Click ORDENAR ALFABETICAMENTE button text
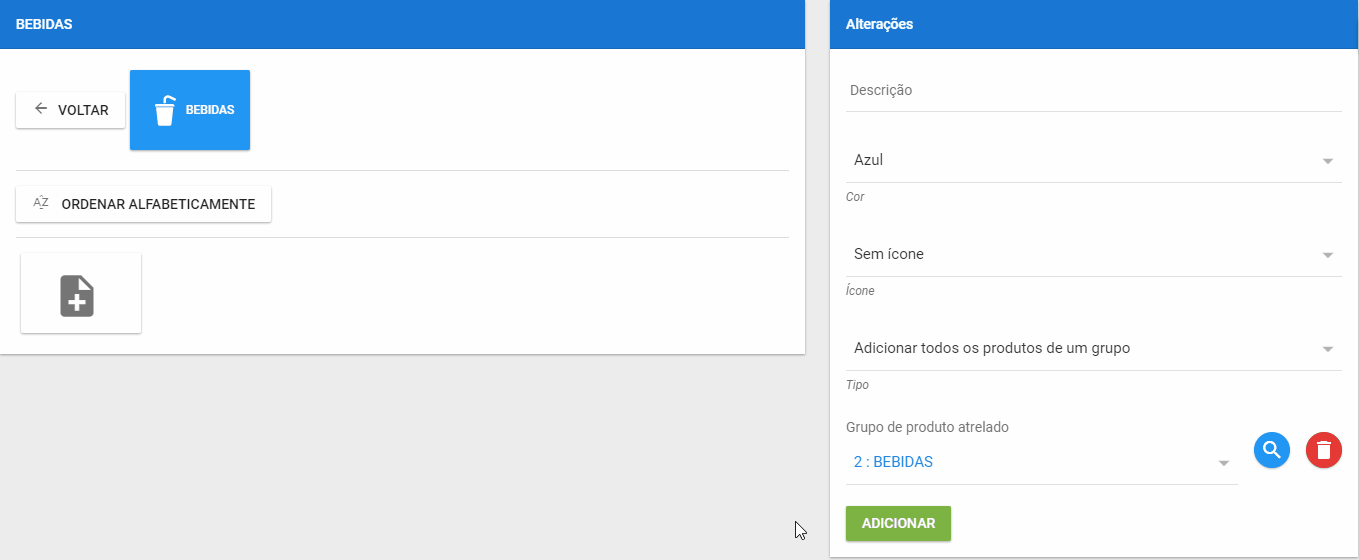 point(158,204)
